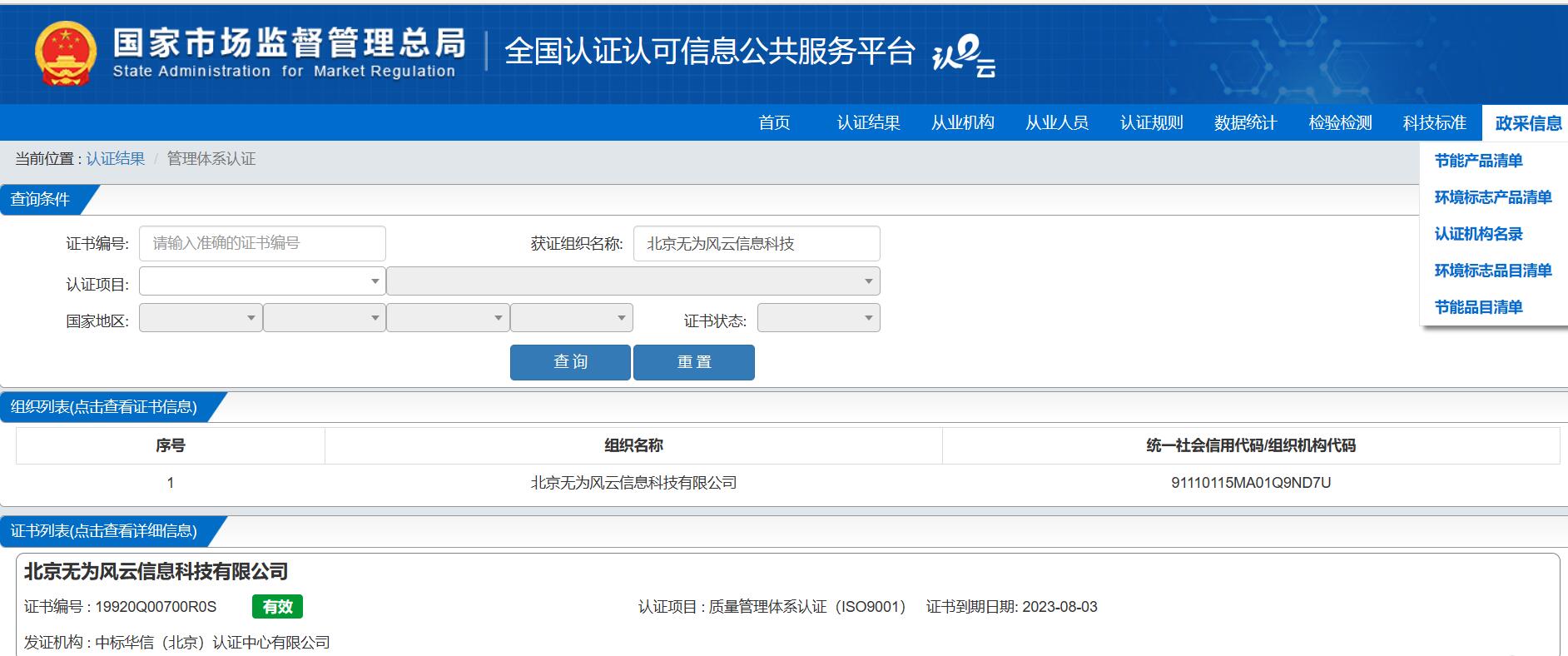
Task: Click the 认证结果 breadcrumb link
Action: 116,158
